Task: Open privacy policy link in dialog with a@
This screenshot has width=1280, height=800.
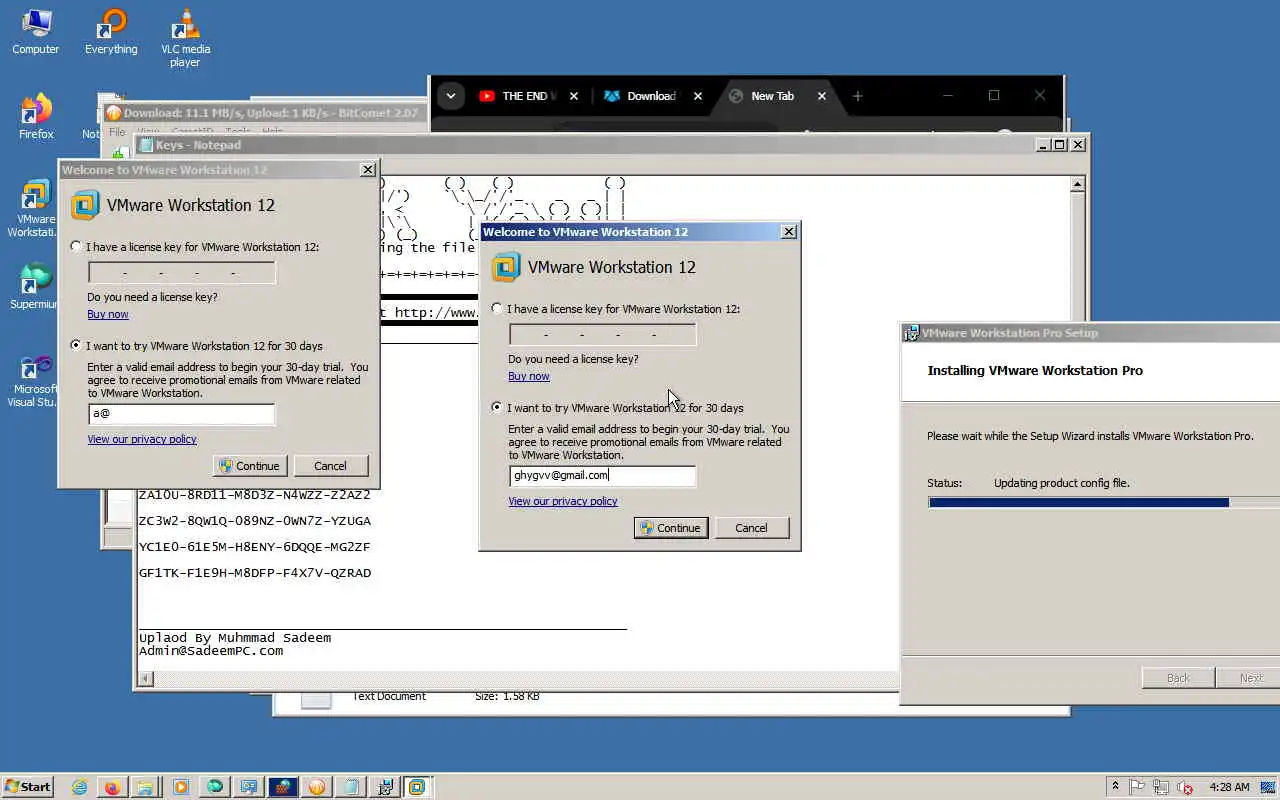Action: [142, 439]
